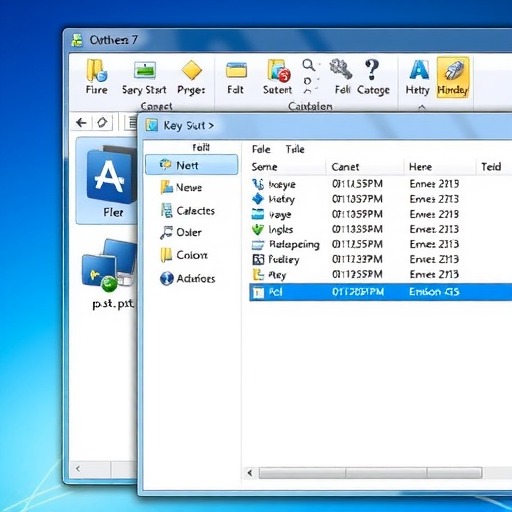The height and width of the screenshot is (512, 512).
Task: Open the Satent ribbon icon
Action: [278, 70]
